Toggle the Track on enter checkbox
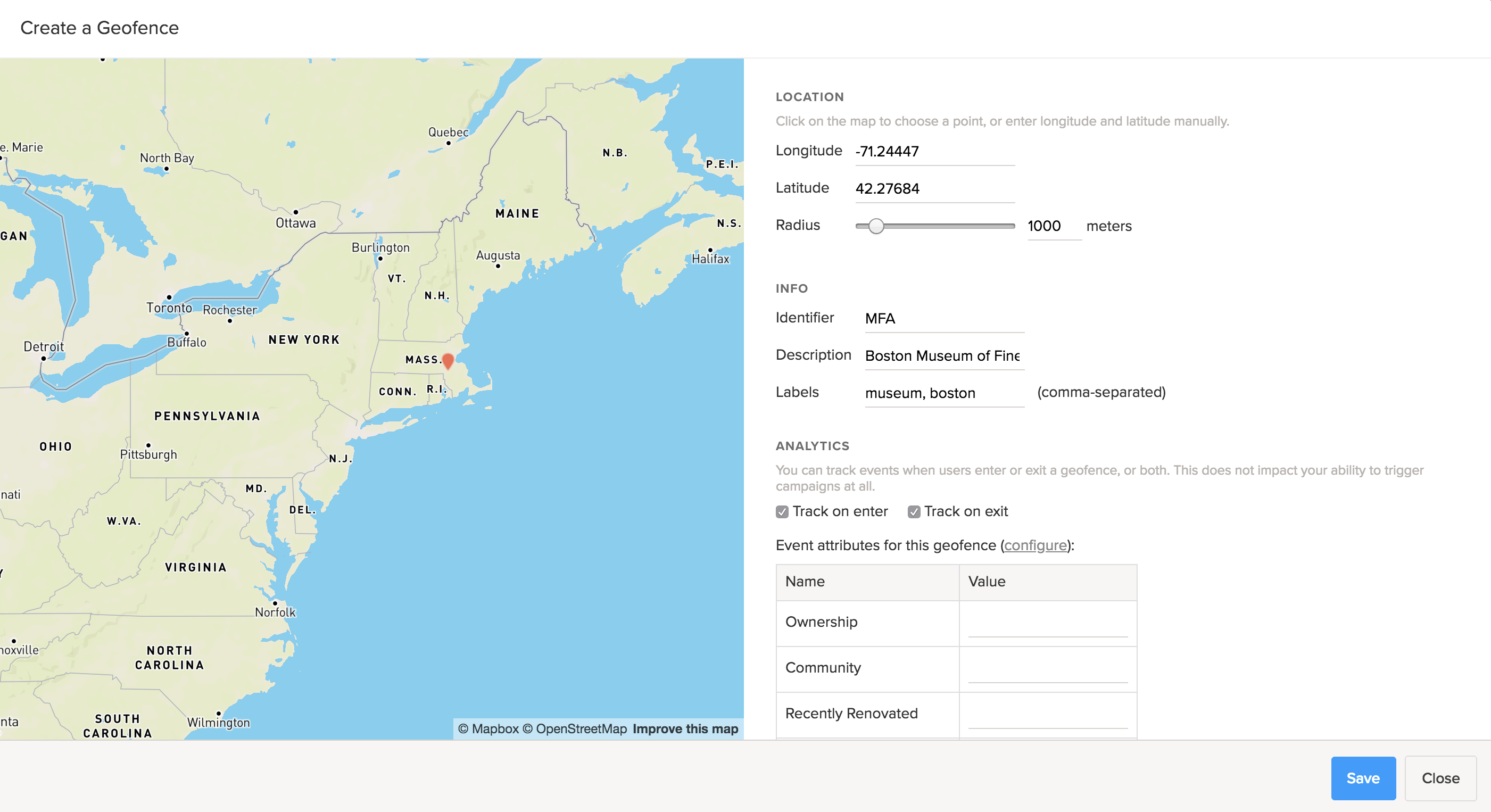Screen dimensions: 1491x812 pyautogui.click(x=782, y=511)
